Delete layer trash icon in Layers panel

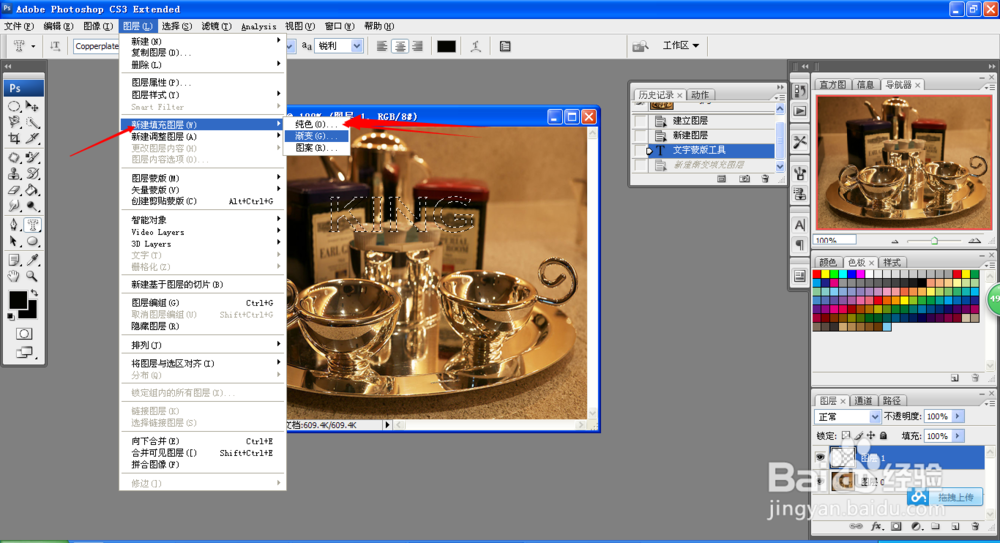click(x=975, y=526)
